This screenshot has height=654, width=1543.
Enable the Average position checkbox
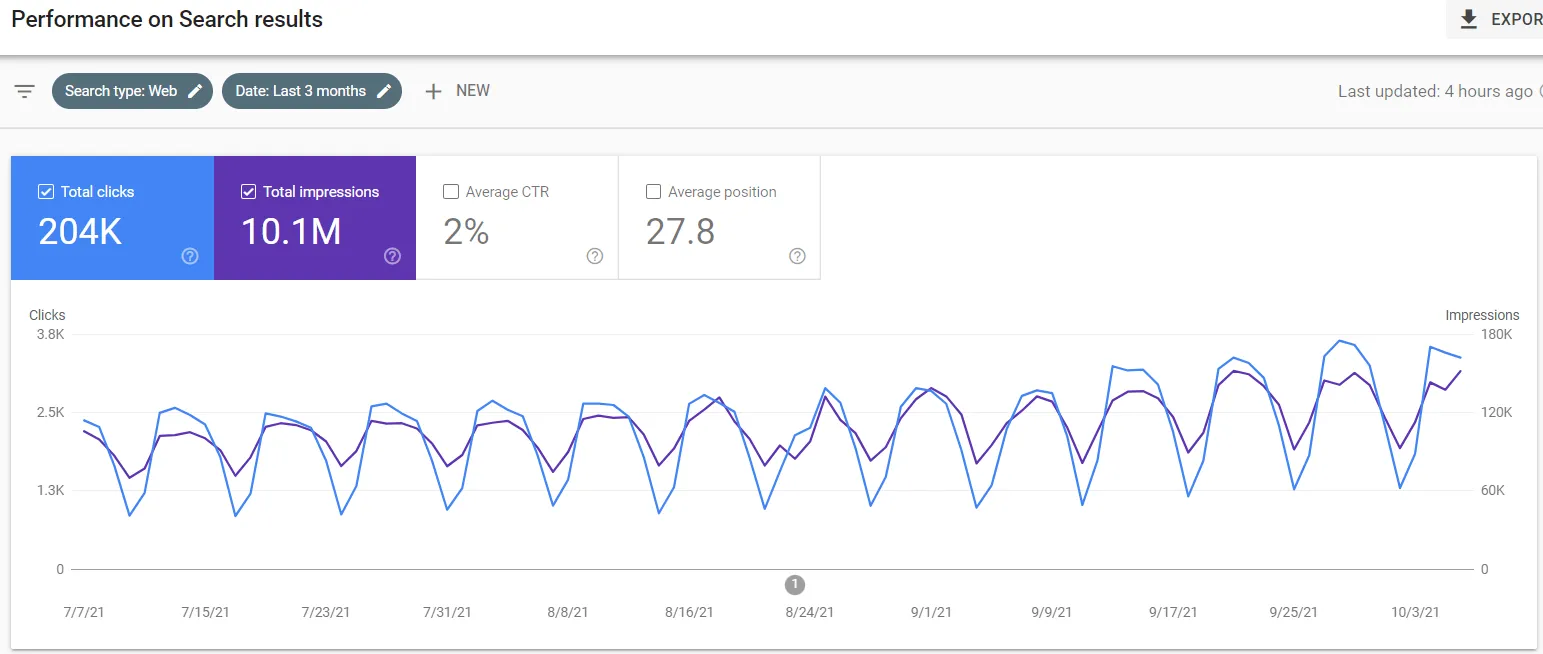click(x=654, y=192)
